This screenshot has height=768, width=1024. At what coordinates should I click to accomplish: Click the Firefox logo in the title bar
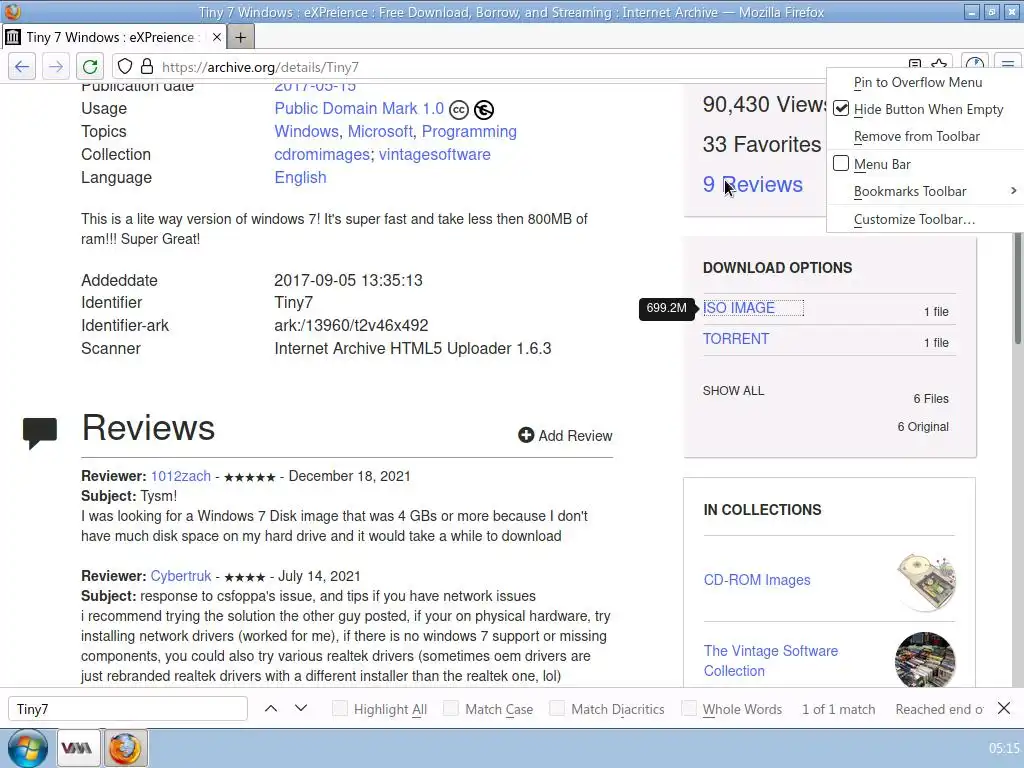[12, 12]
